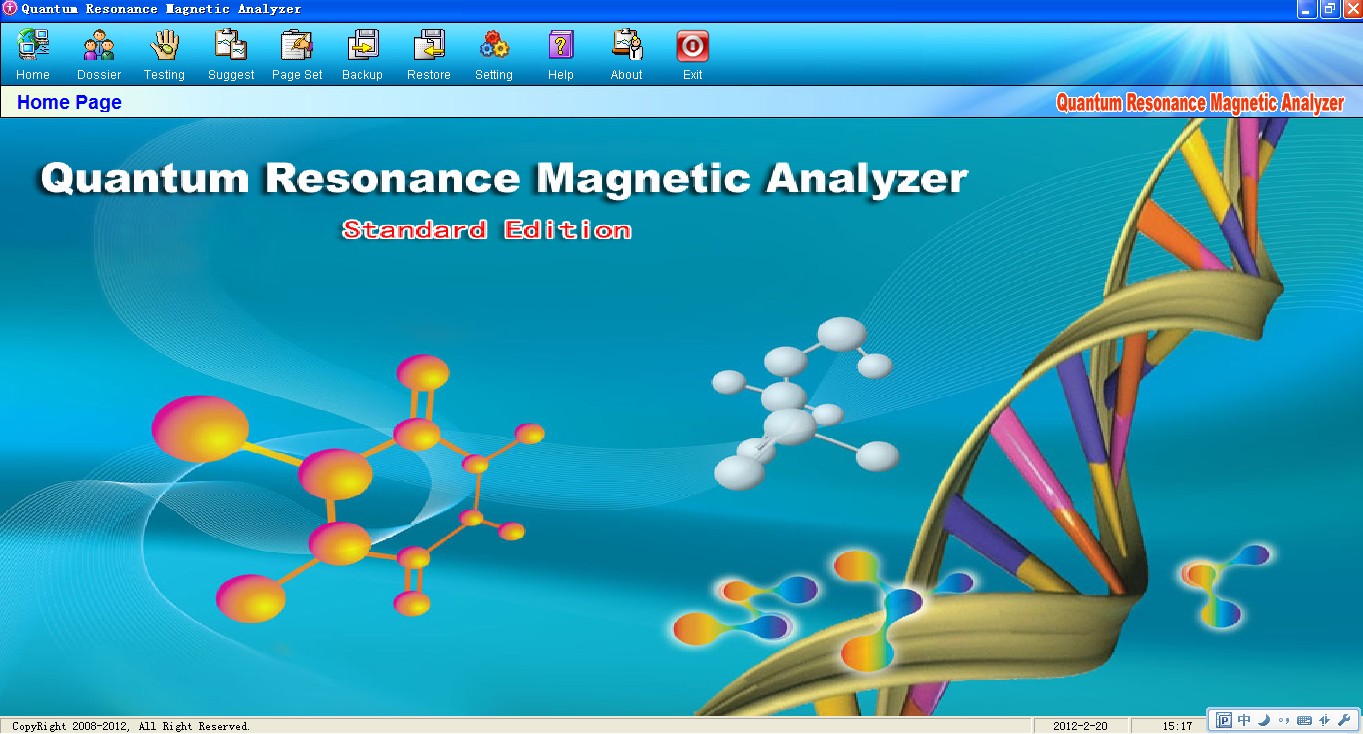1363x734 pixels.
Task: Close the analyzer window
Action: pos(1352,9)
